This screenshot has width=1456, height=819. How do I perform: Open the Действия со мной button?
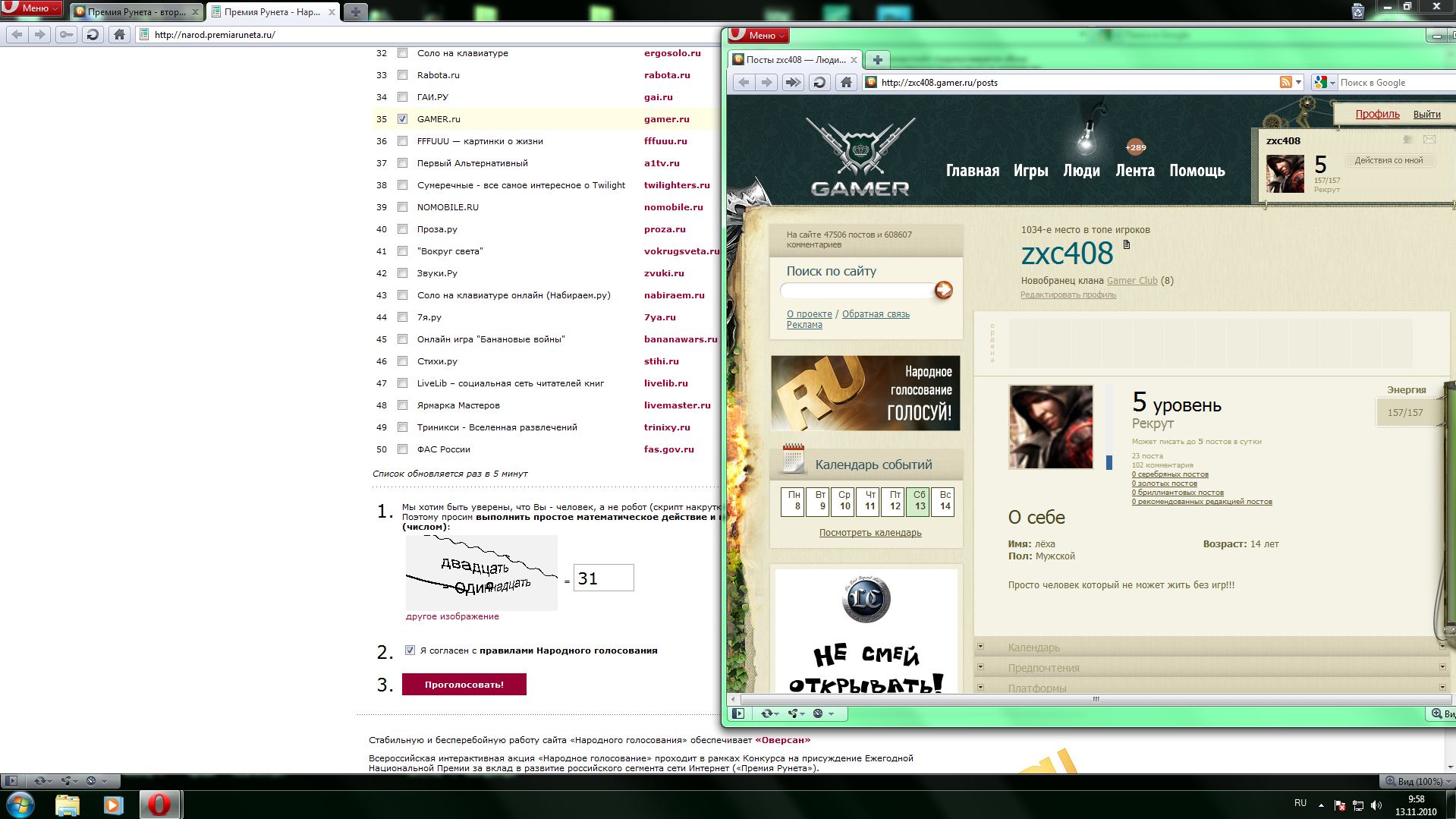point(1388,160)
